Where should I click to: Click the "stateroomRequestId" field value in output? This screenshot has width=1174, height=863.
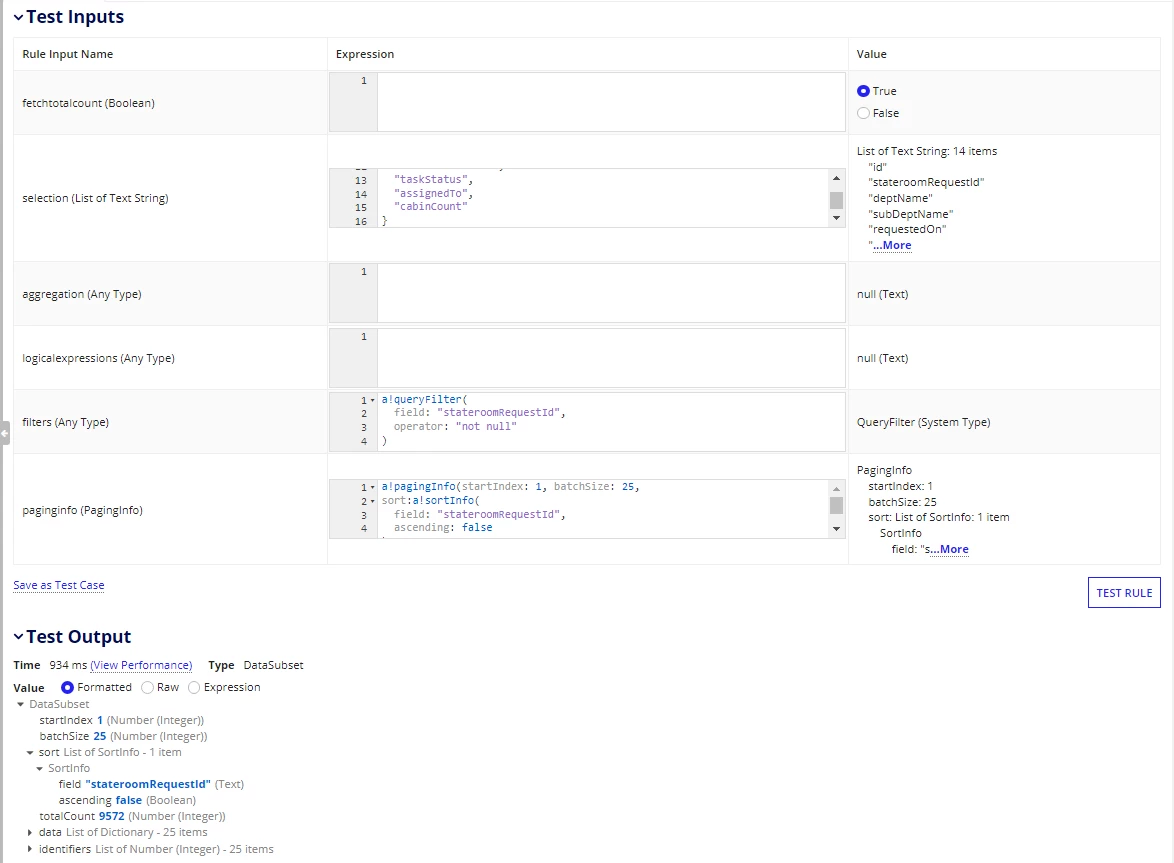tap(148, 784)
